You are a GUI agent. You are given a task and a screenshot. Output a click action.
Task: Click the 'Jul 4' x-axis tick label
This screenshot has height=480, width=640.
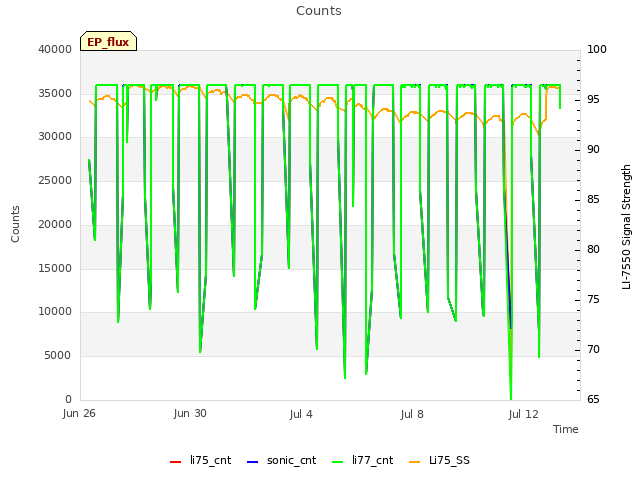[x=301, y=414]
